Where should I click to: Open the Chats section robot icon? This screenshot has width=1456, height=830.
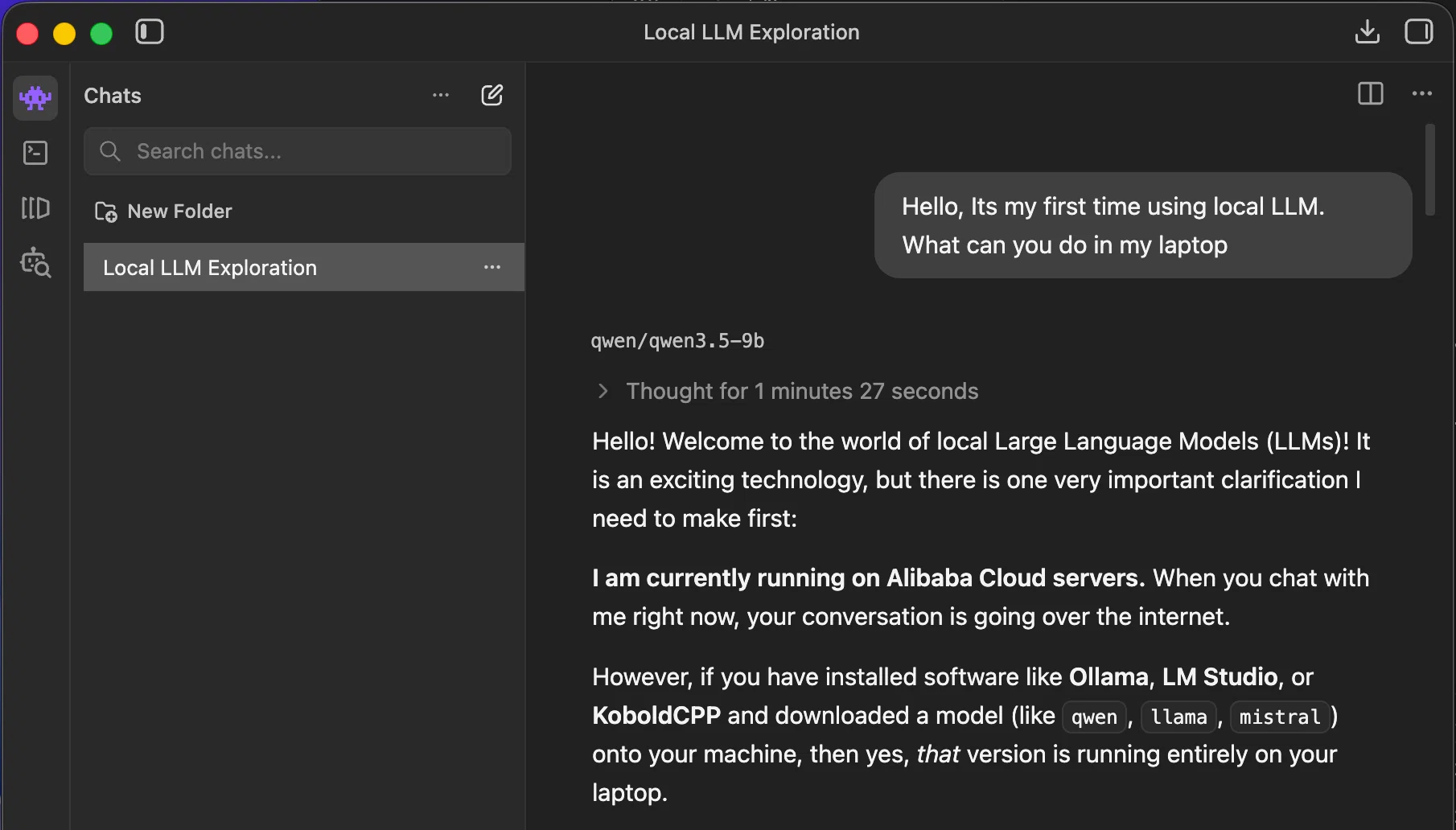tap(35, 98)
